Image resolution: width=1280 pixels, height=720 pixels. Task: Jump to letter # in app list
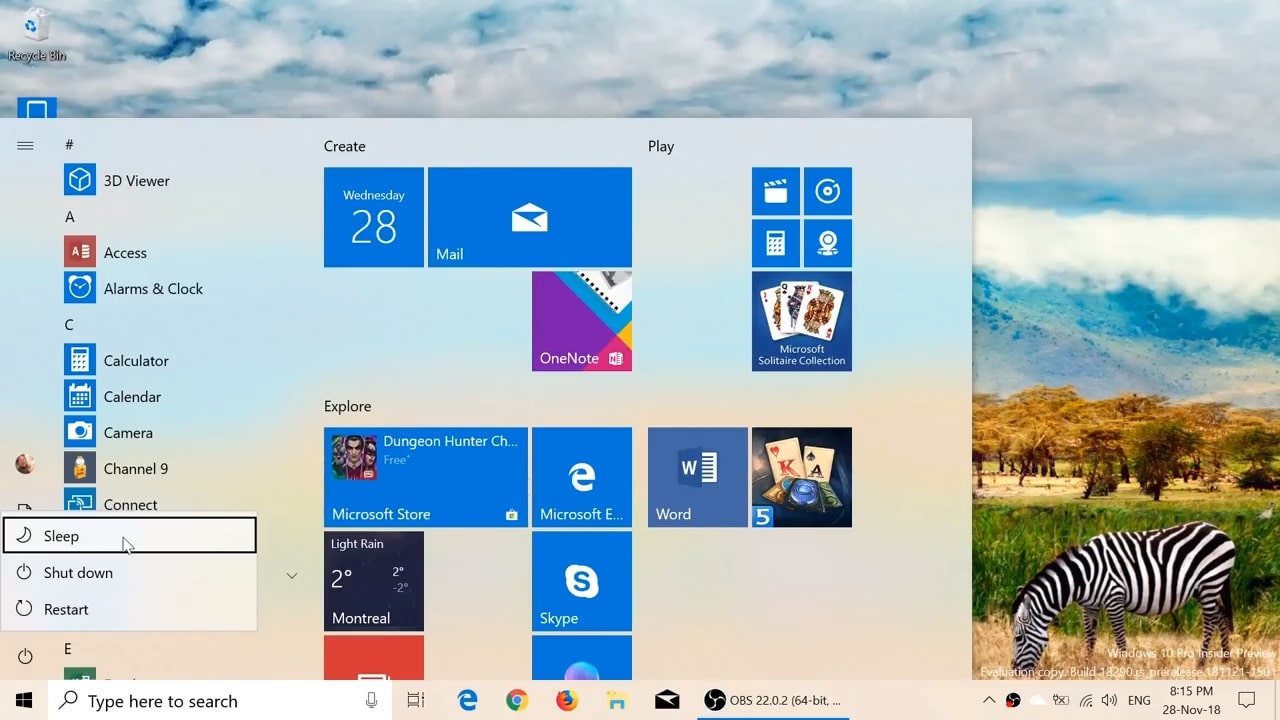pyautogui.click(x=69, y=145)
